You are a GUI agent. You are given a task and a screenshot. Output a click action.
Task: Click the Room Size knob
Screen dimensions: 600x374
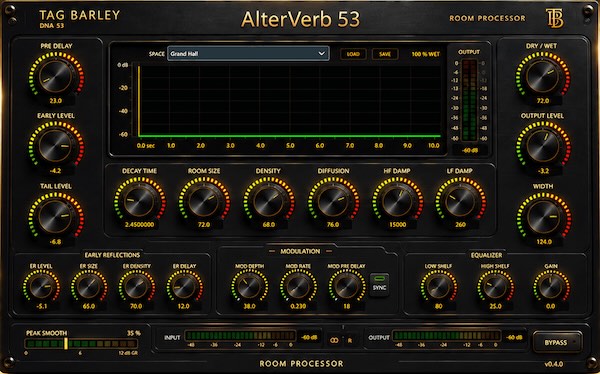(x=204, y=201)
